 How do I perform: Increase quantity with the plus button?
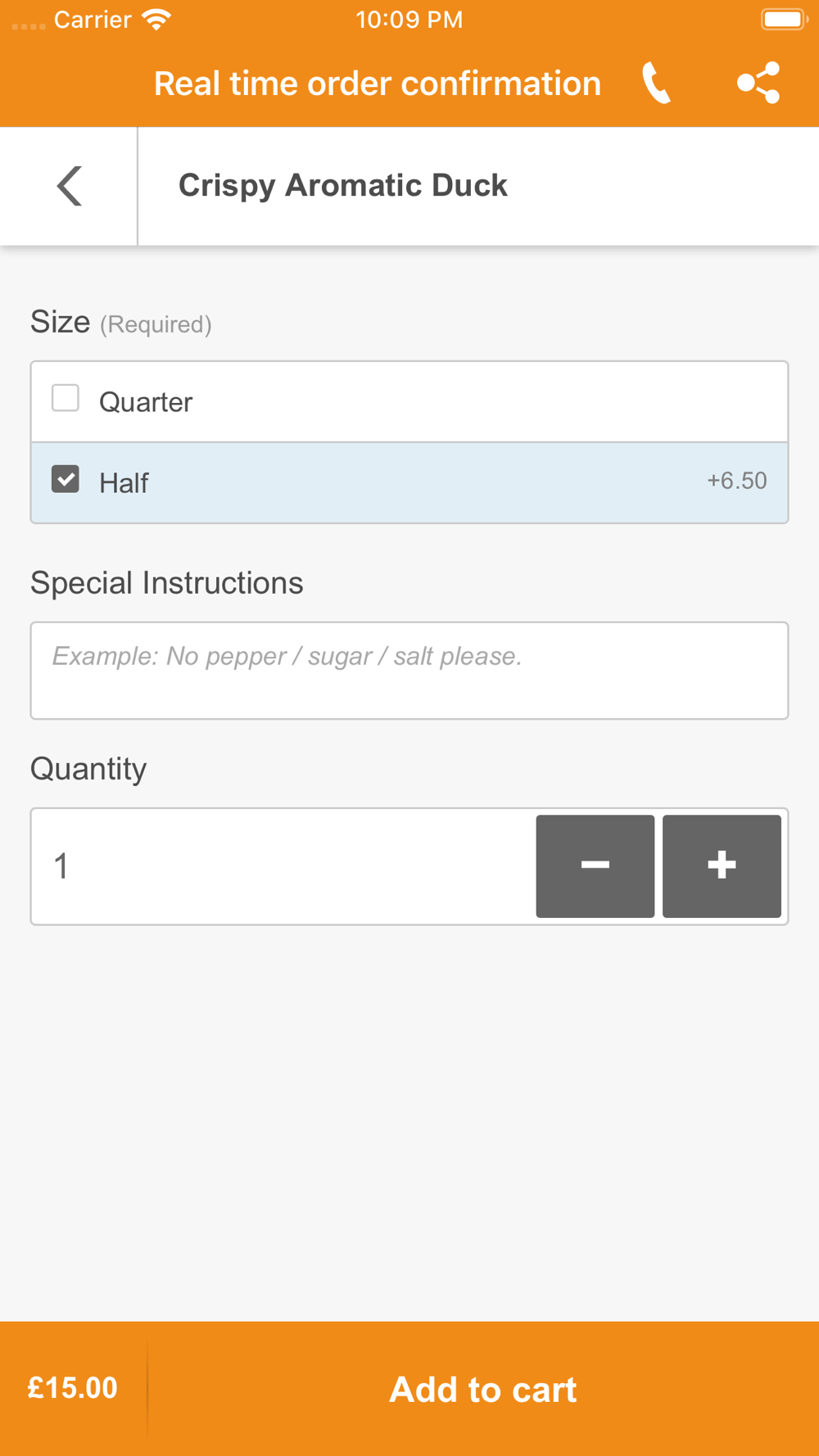pos(722,866)
